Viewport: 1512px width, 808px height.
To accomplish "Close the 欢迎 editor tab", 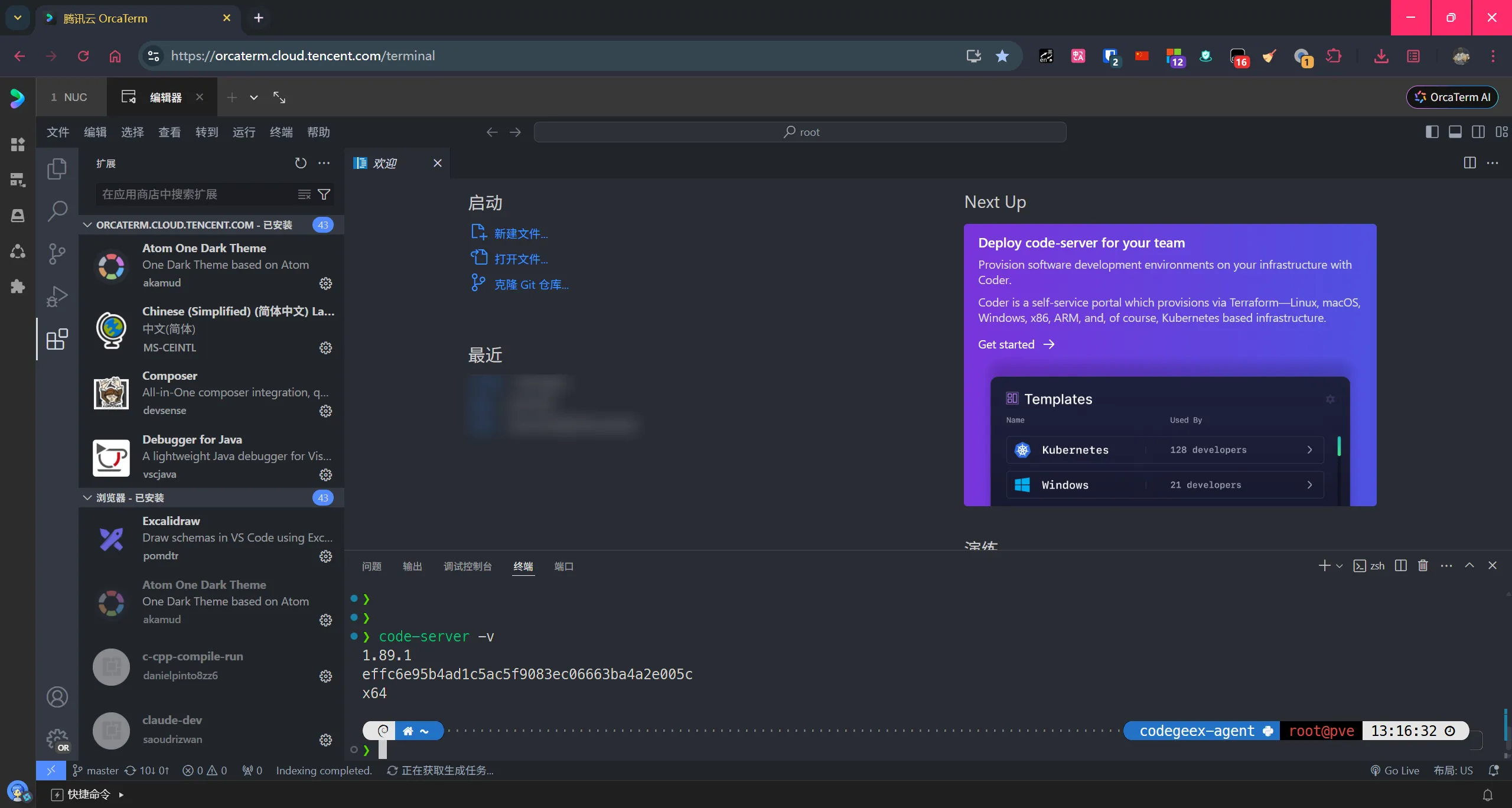I will [x=437, y=163].
